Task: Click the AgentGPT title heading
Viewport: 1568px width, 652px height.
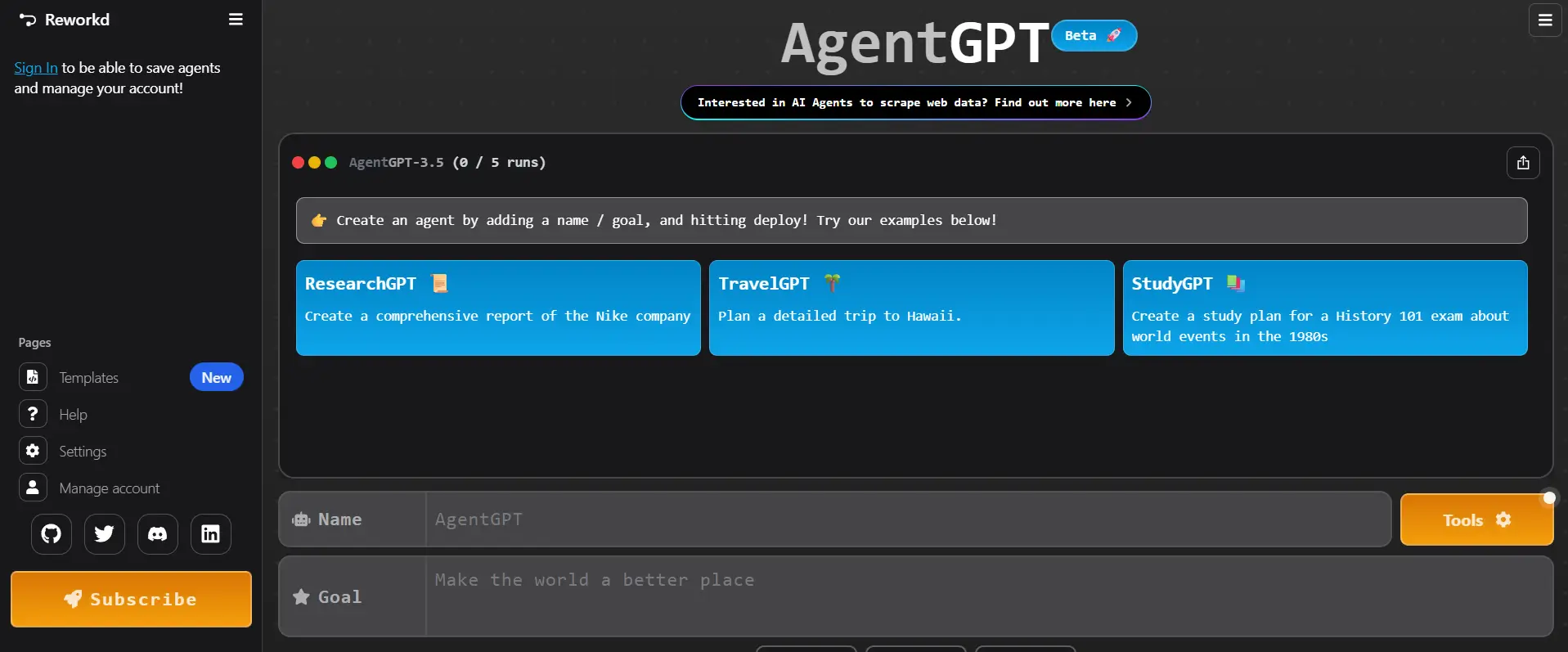Action: point(914,43)
